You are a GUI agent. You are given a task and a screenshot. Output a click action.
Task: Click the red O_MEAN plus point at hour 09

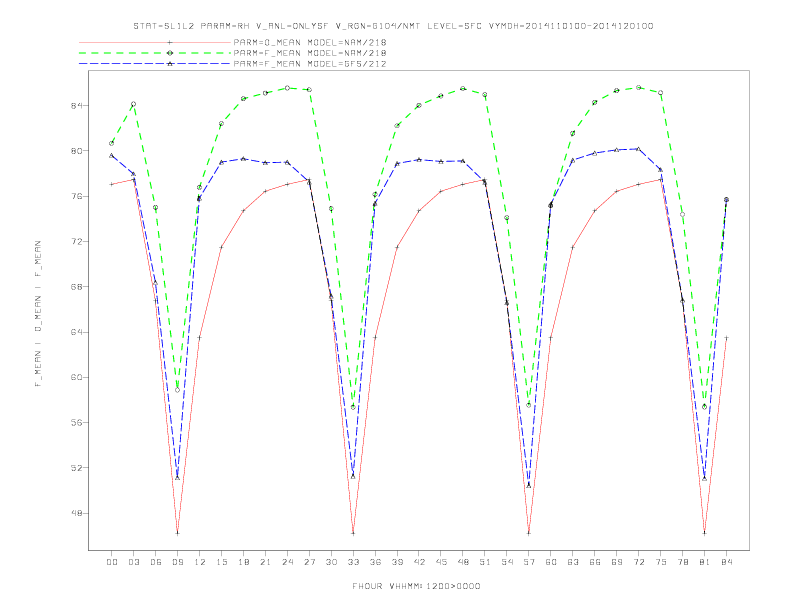[x=177, y=533]
